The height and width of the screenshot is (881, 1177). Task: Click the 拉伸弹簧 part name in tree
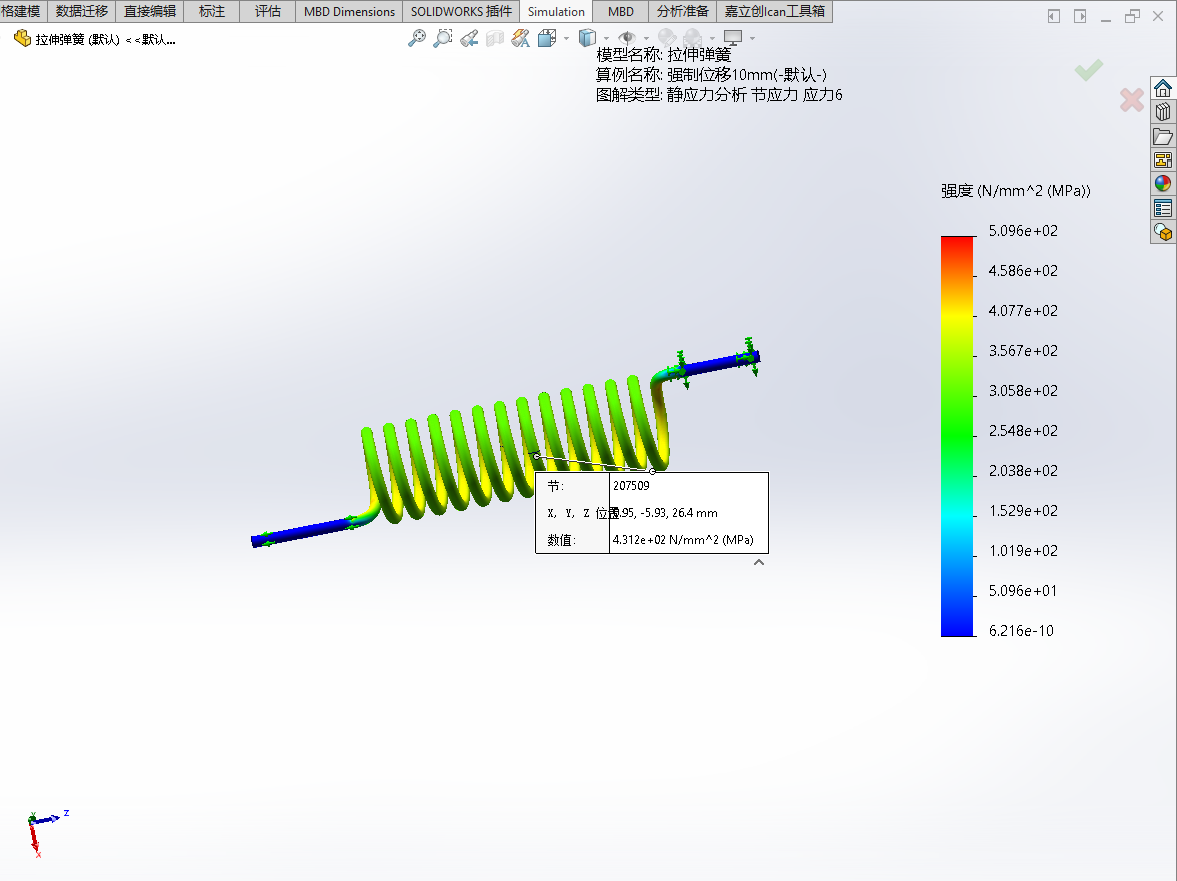point(77,40)
